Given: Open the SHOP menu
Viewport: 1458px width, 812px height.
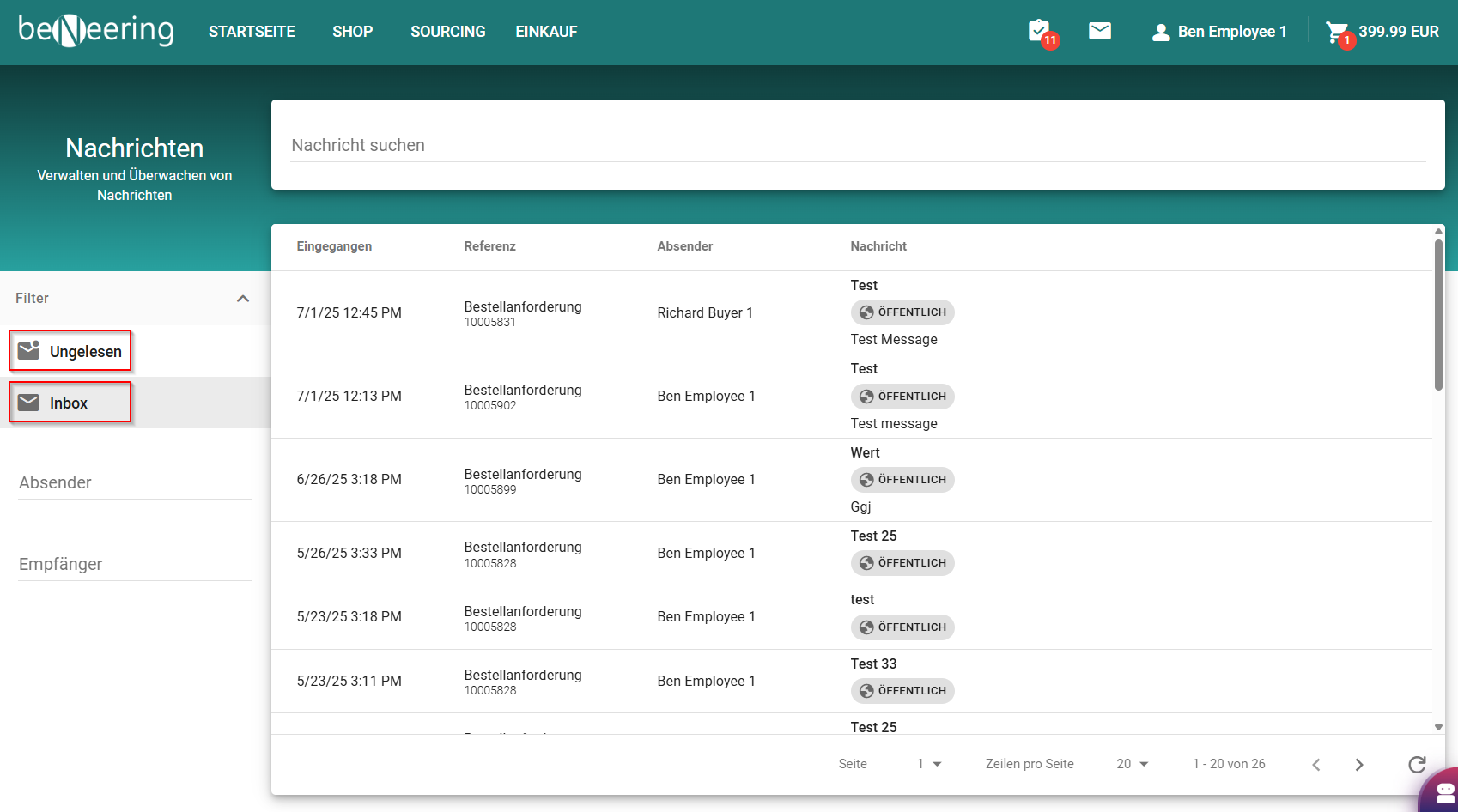Looking at the screenshot, I should tap(352, 32).
